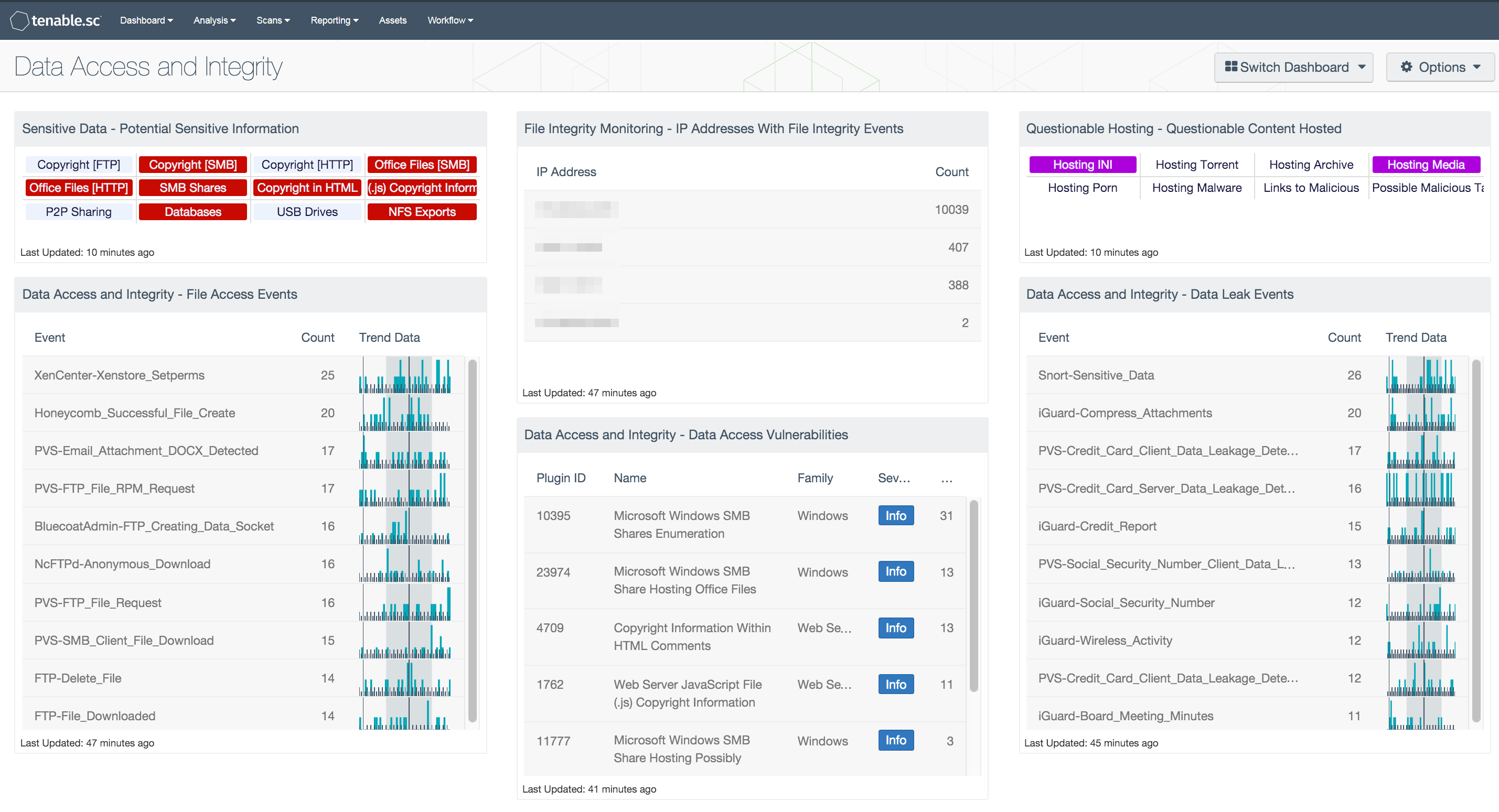The width and height of the screenshot is (1499, 812).
Task: Expand the Switch Dashboard dropdown
Action: coord(1293,68)
